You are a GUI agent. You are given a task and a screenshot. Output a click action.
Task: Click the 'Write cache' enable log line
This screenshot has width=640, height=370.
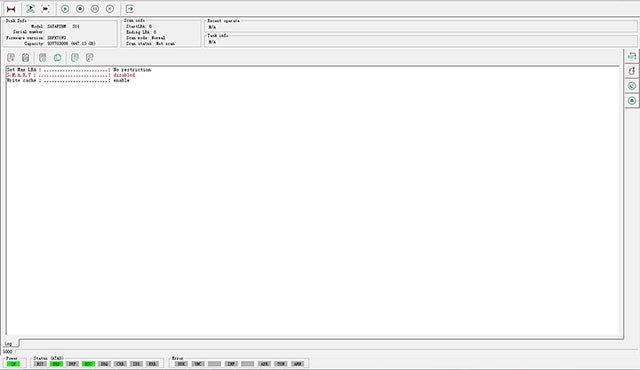tap(68, 80)
